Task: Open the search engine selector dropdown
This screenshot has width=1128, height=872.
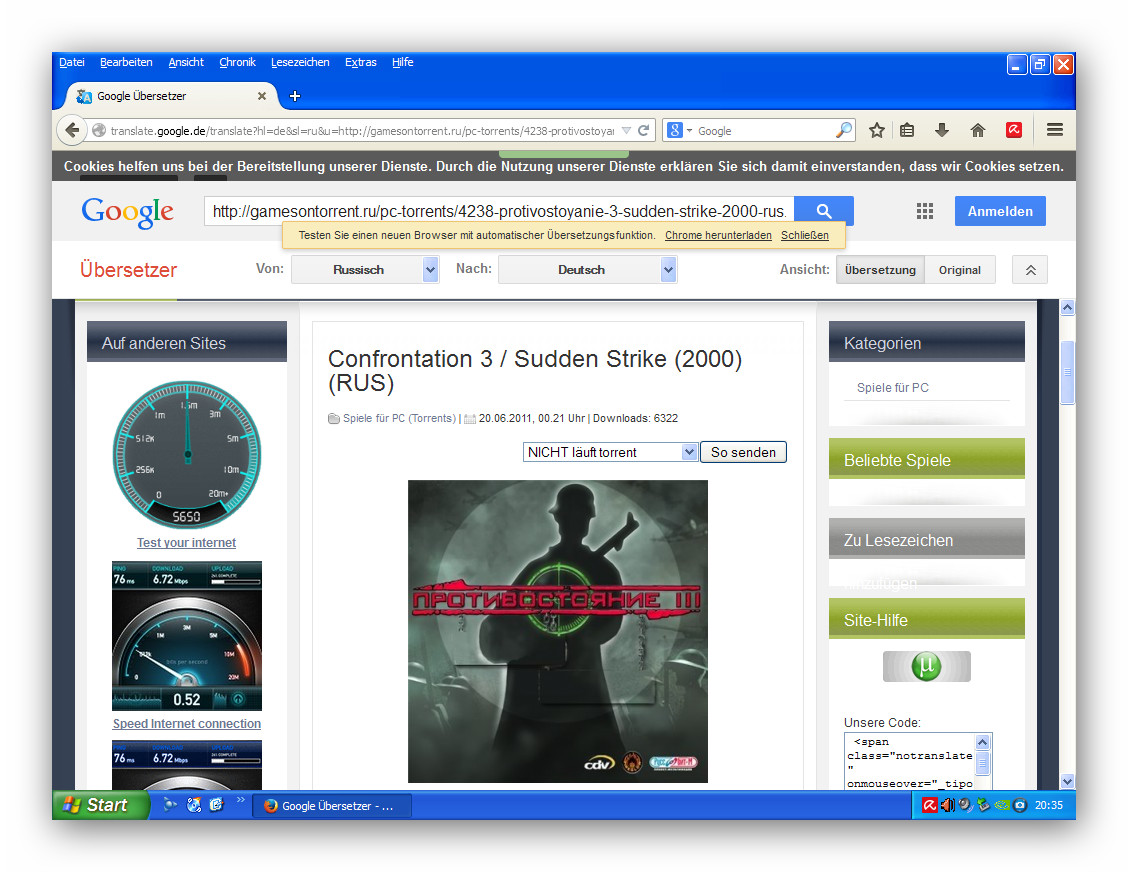Action: [679, 130]
